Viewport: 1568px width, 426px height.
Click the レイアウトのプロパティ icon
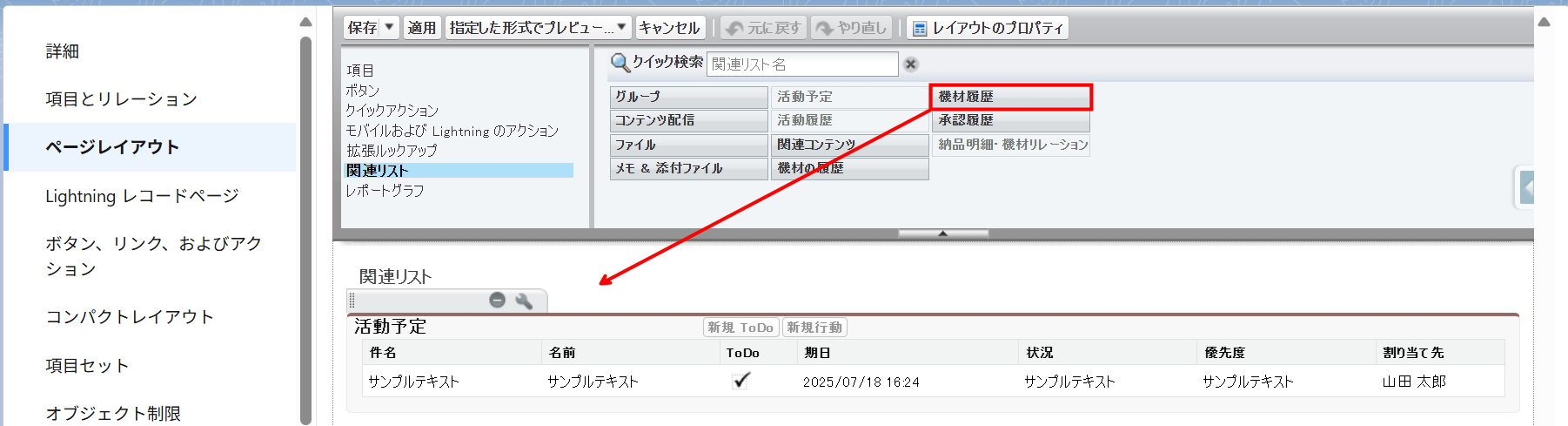(919, 29)
